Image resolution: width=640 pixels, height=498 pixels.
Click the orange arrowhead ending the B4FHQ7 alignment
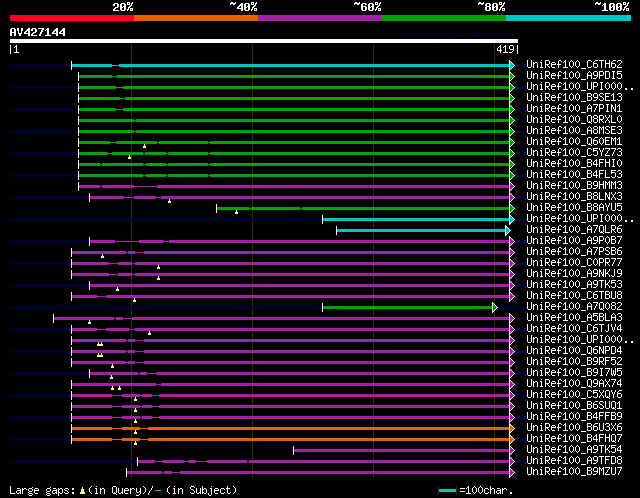coord(512,439)
